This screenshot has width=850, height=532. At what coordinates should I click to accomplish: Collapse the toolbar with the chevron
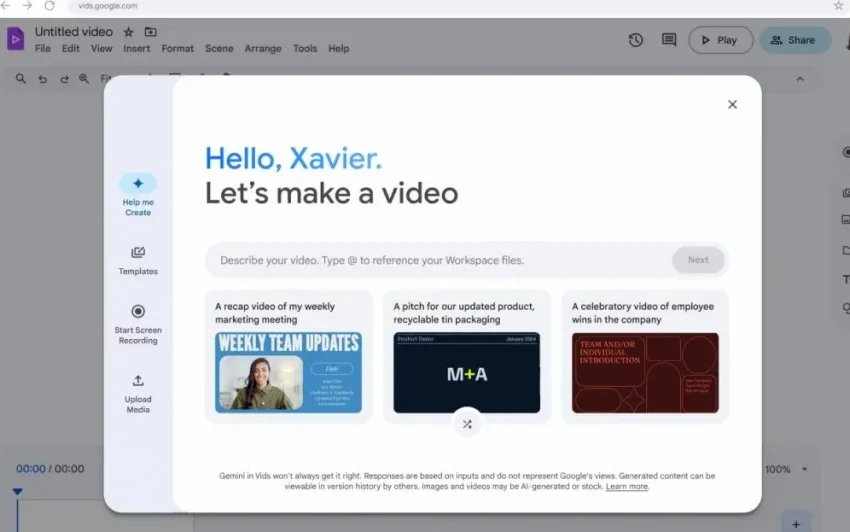(799, 79)
